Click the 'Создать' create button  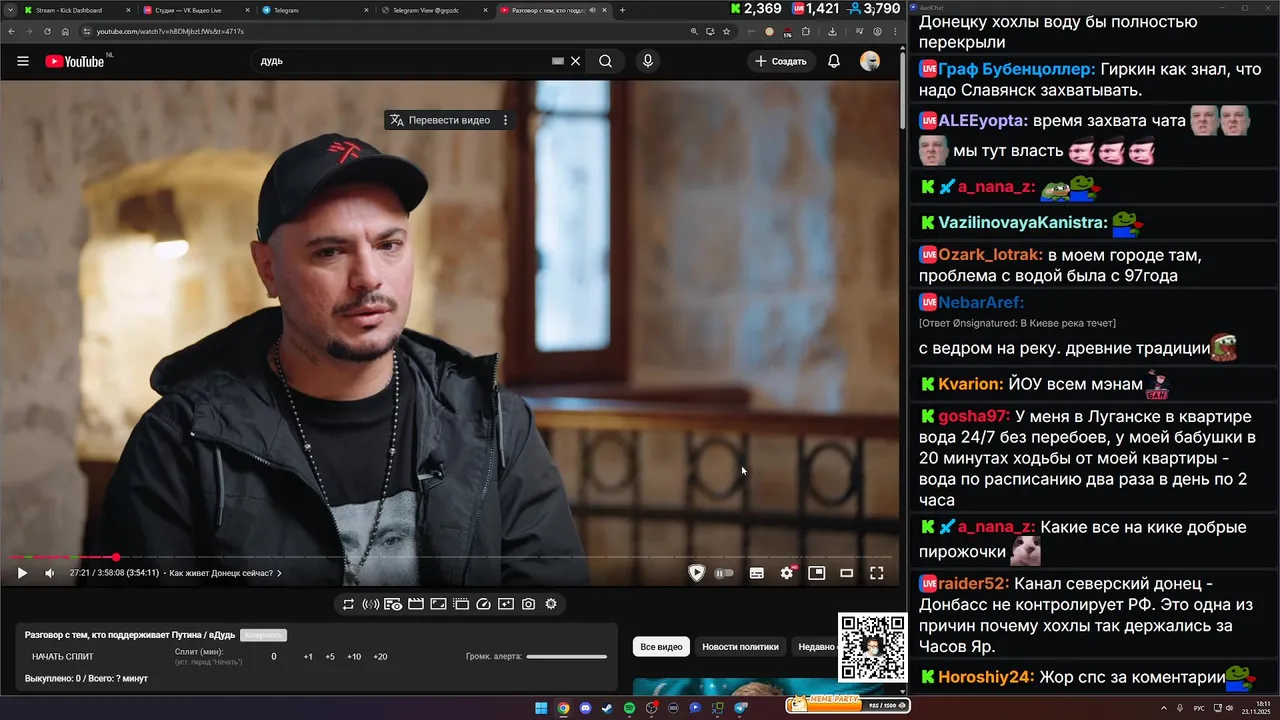click(x=780, y=61)
